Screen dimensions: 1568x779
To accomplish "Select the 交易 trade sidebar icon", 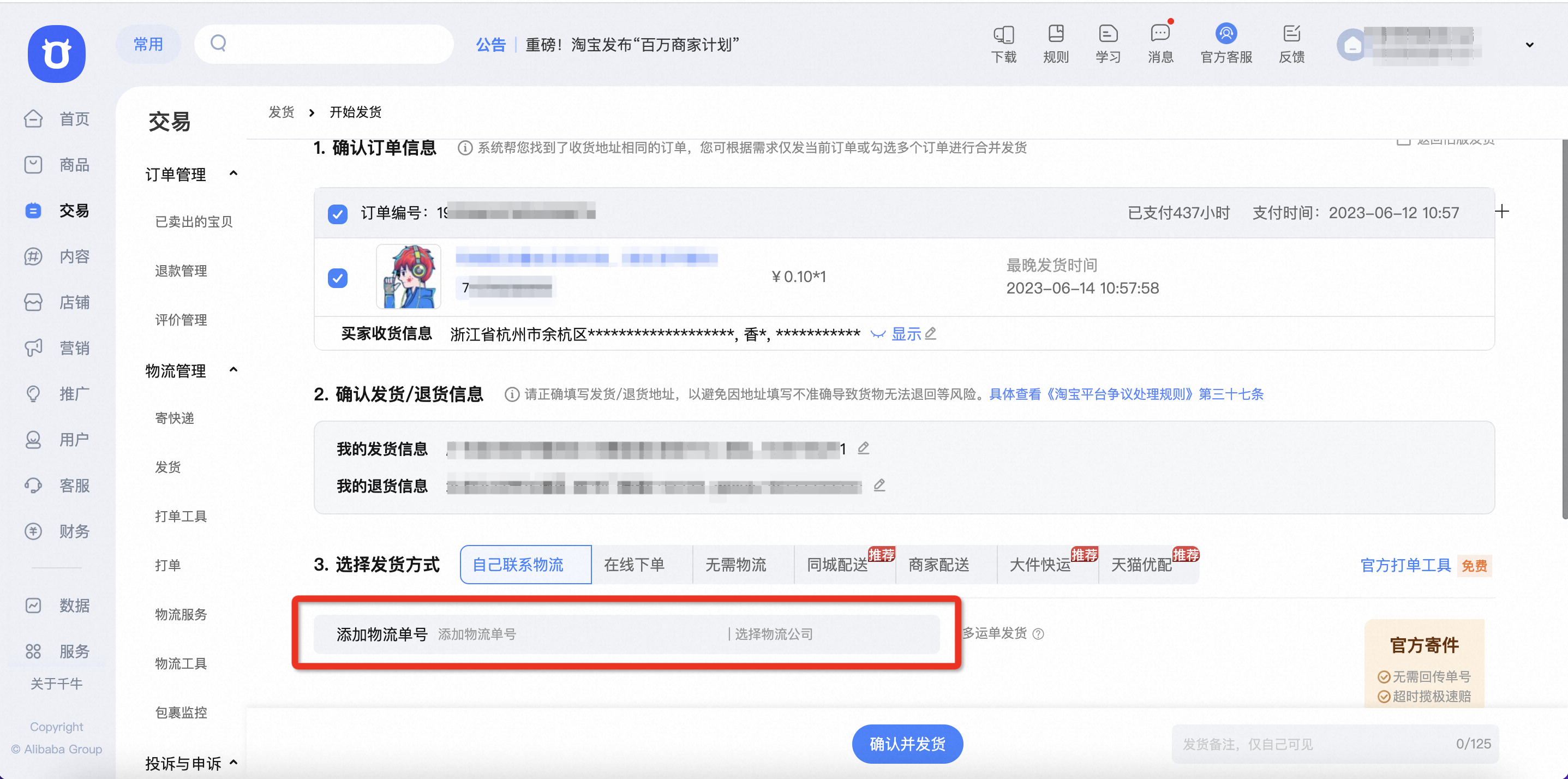I will click(33, 211).
